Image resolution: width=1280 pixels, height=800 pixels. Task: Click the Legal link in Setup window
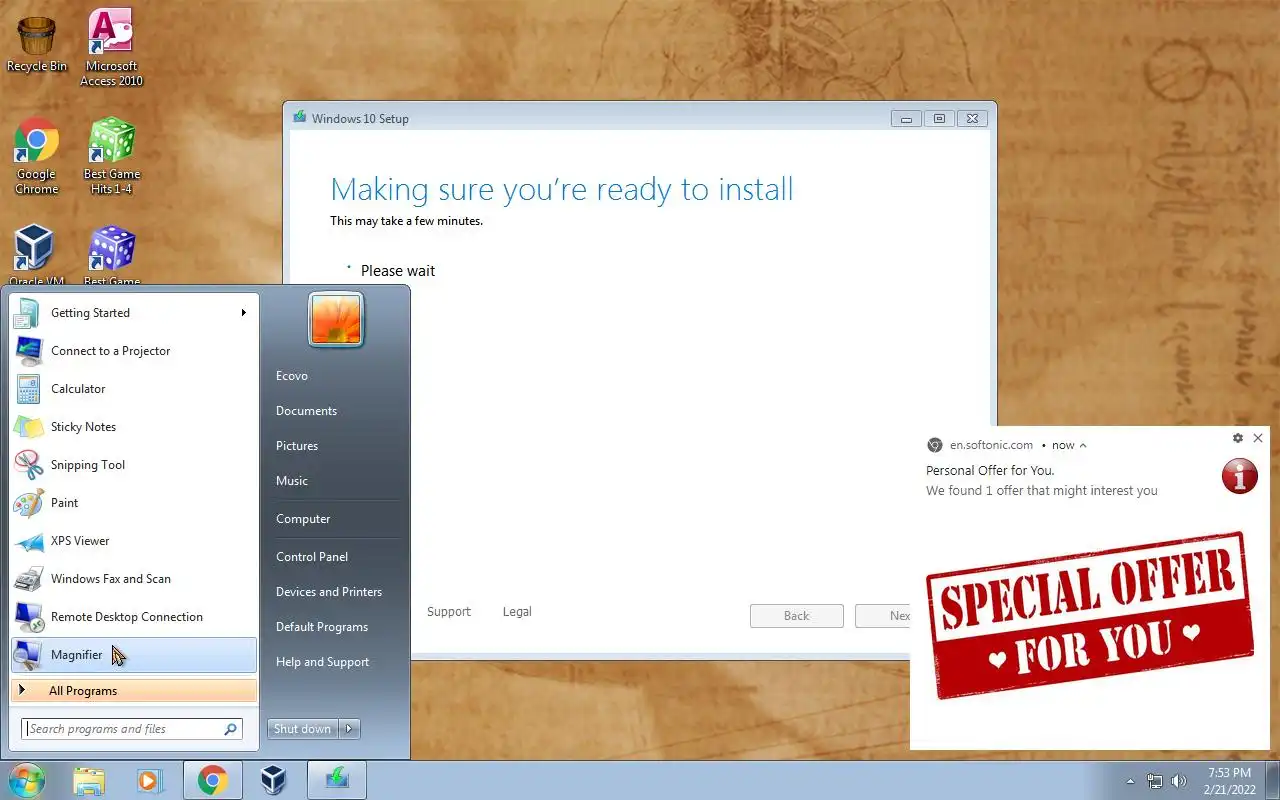coord(517,612)
